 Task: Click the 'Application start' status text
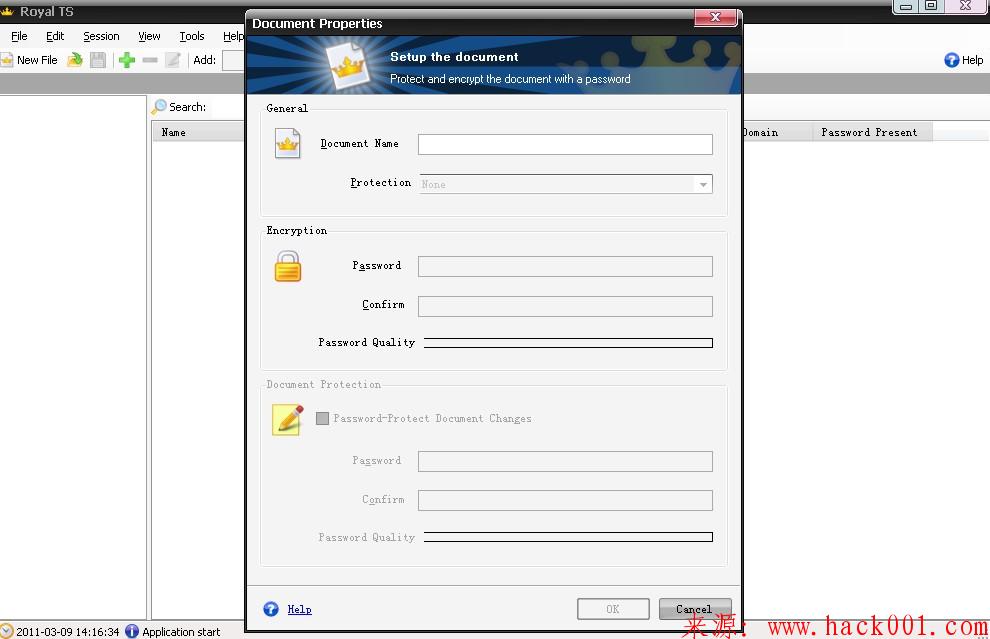pyautogui.click(x=181, y=631)
